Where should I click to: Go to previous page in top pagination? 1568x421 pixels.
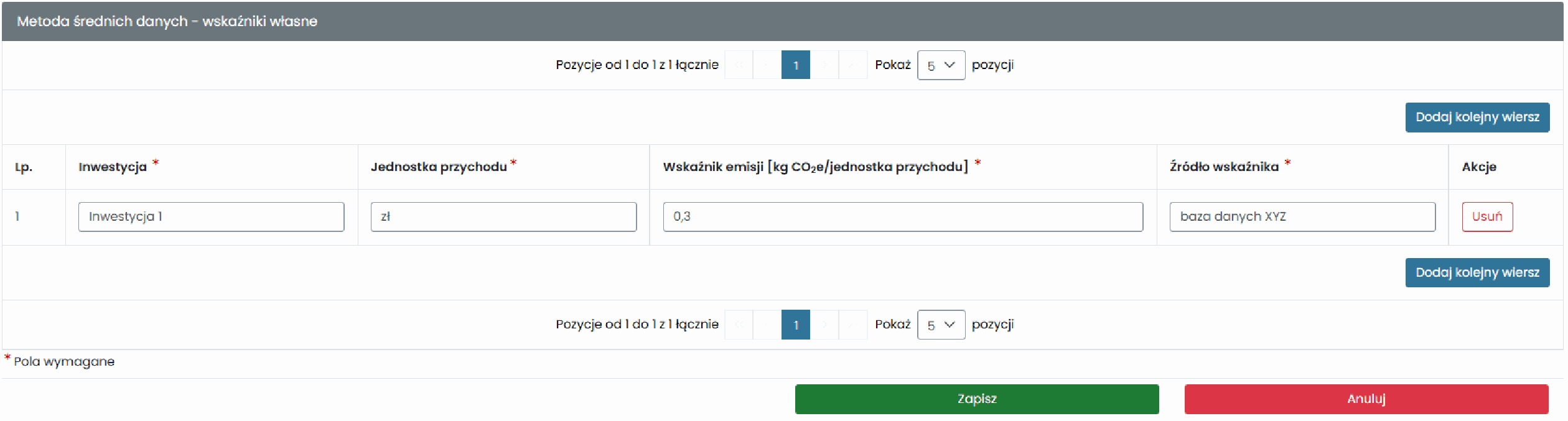tap(767, 65)
